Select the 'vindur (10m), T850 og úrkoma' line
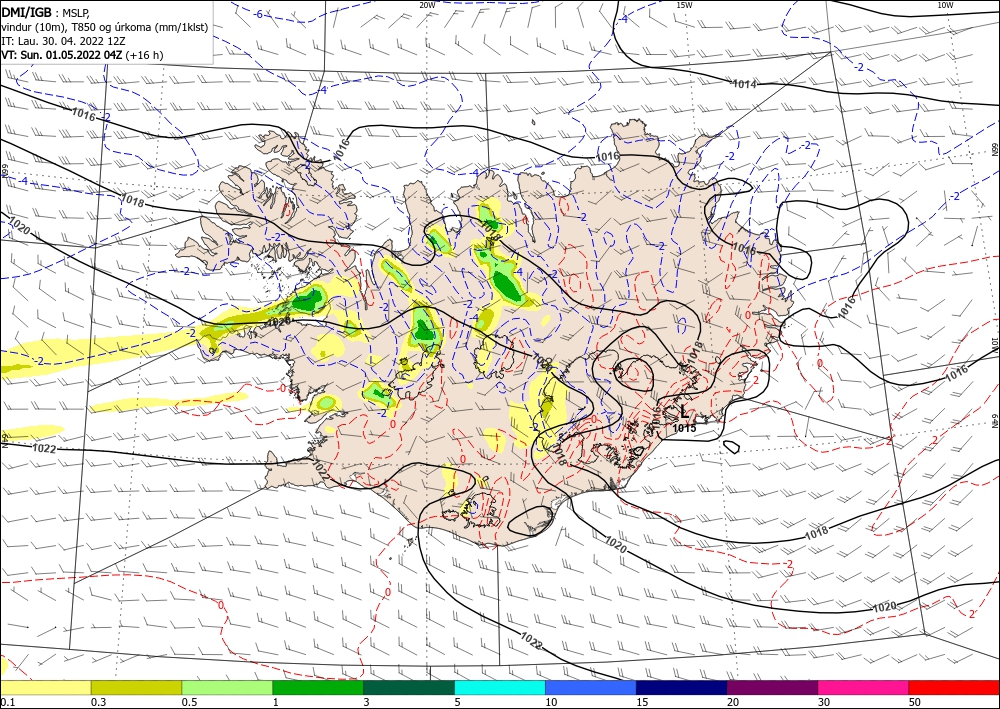Image resolution: width=1000 pixels, height=709 pixels. coord(105,27)
